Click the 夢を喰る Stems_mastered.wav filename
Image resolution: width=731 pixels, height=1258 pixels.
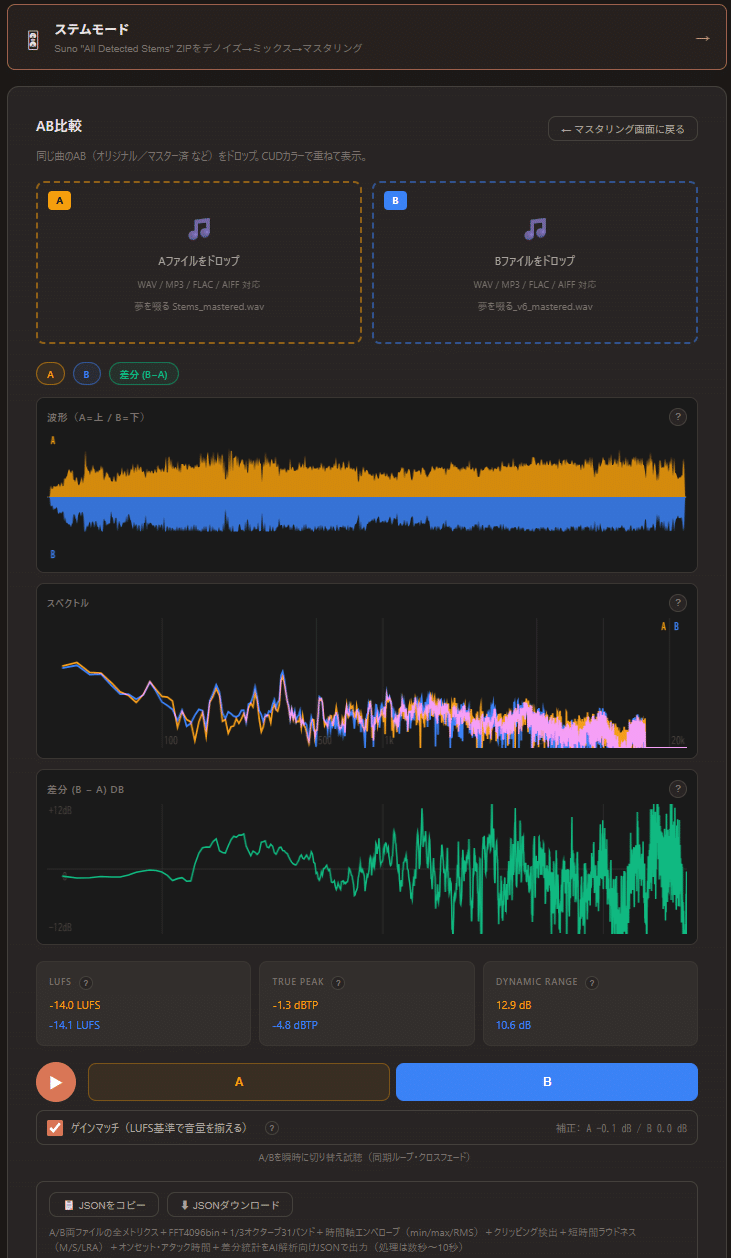pyautogui.click(x=199, y=306)
